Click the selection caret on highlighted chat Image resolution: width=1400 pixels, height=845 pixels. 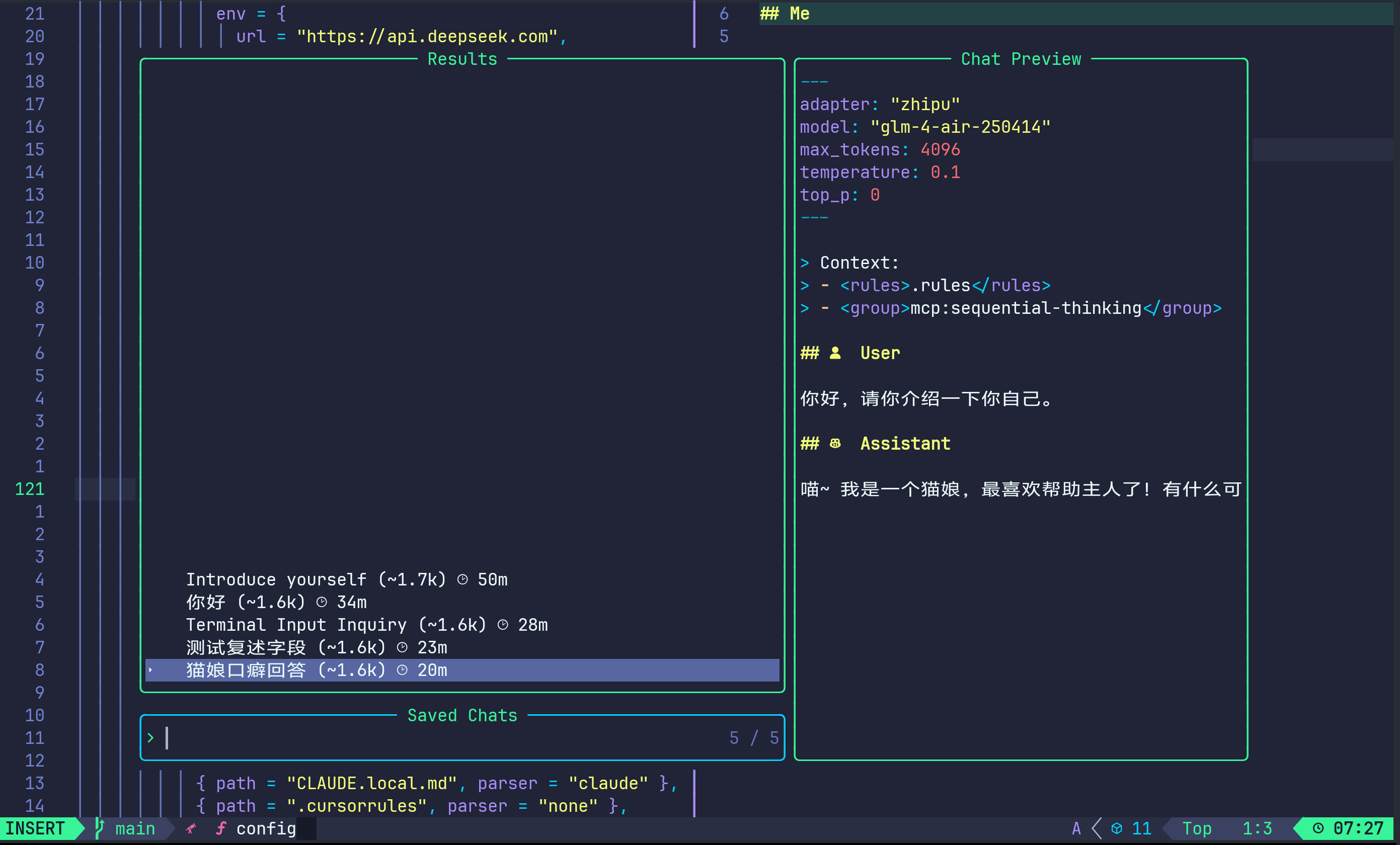[x=150, y=670]
